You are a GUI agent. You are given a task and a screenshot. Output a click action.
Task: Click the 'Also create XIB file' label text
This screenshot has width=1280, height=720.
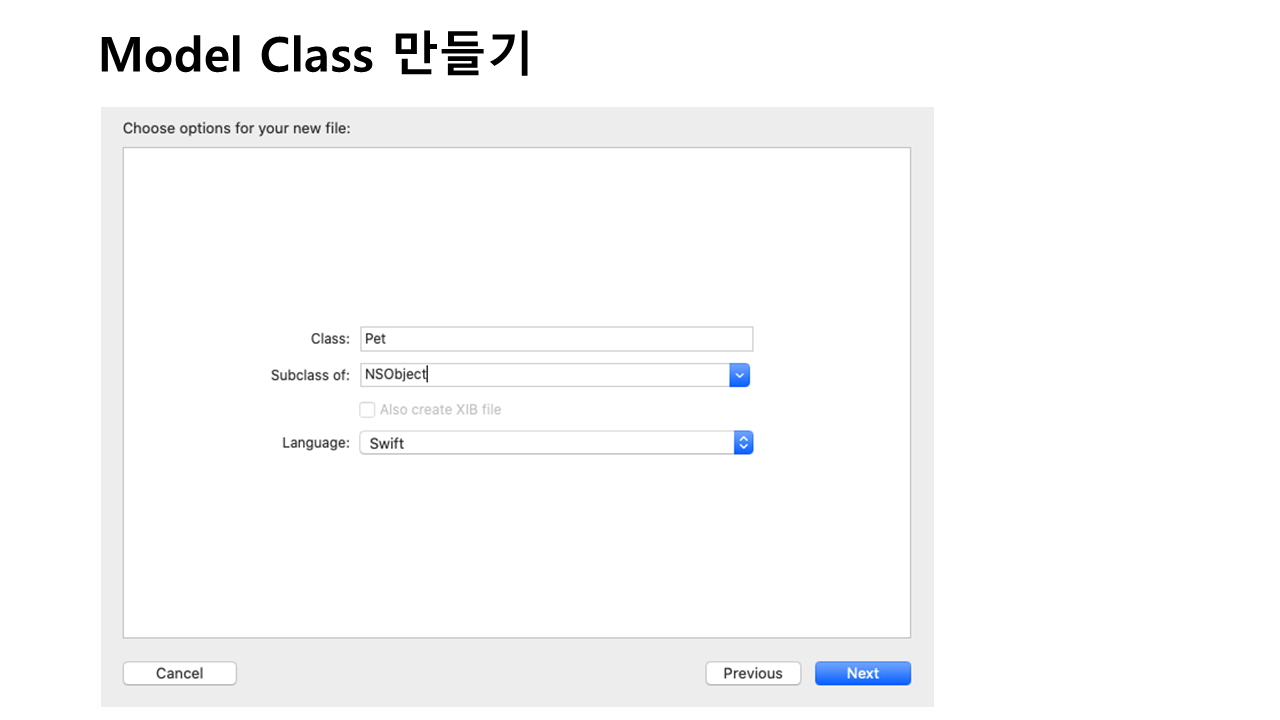tap(440, 410)
